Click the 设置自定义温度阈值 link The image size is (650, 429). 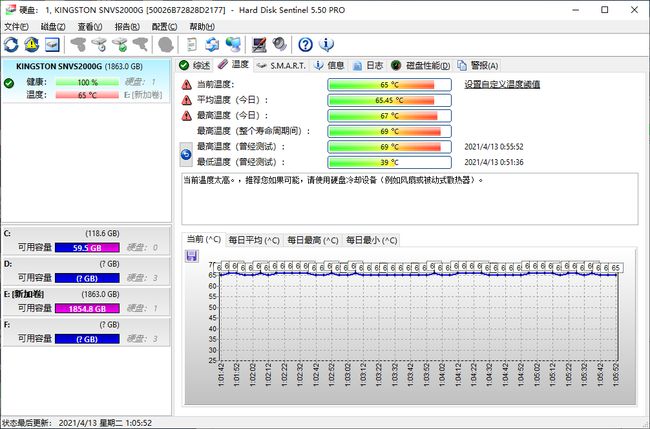[502, 85]
